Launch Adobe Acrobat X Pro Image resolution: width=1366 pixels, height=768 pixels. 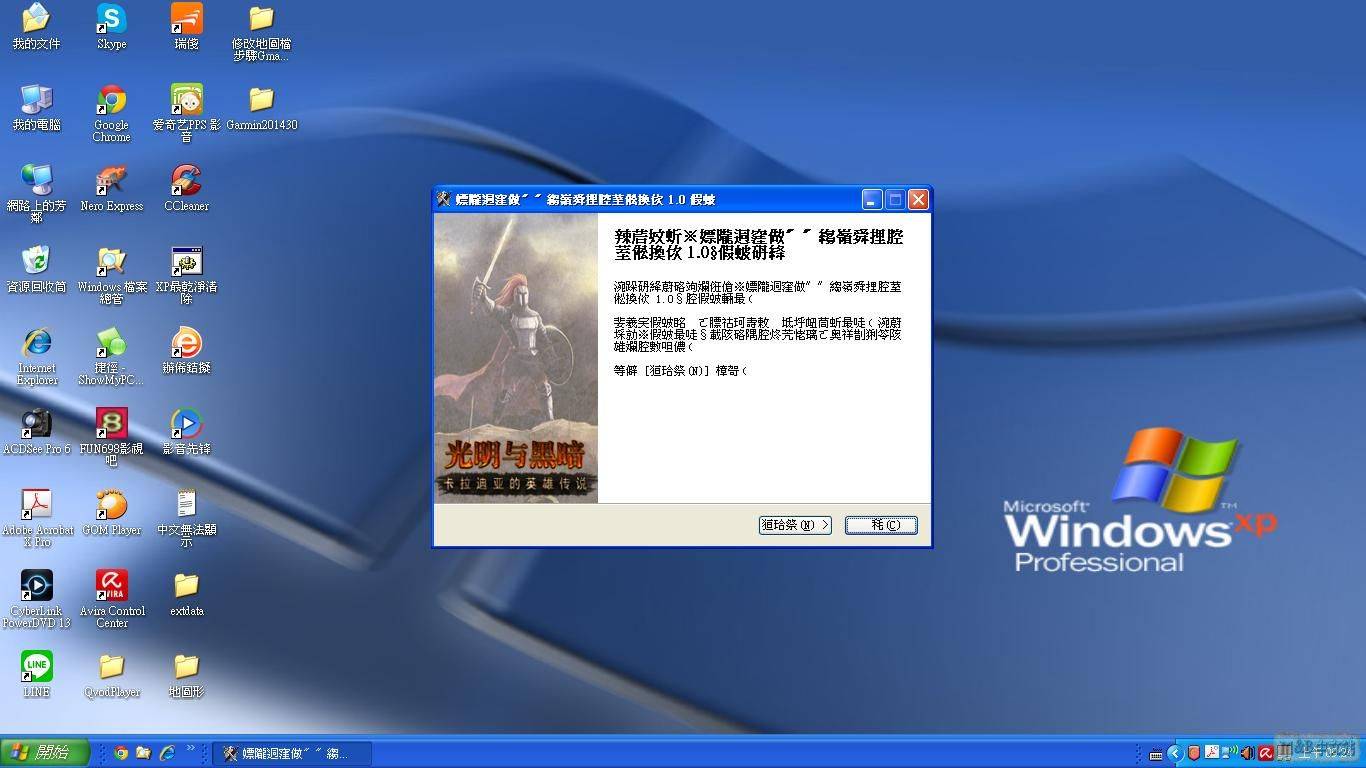click(x=36, y=518)
